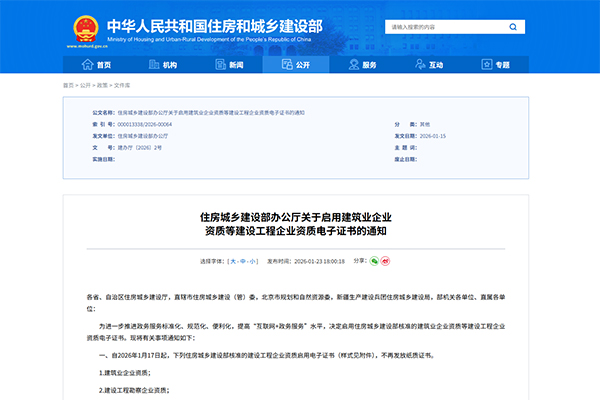Select large font size 大

[x=233, y=260]
